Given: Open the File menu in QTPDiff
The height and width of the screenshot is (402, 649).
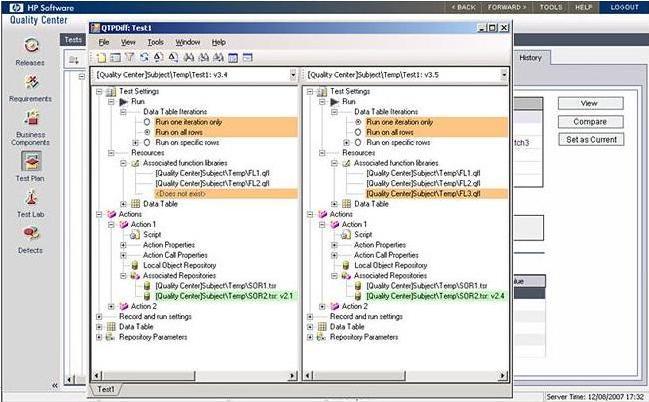Looking at the screenshot, I should tap(104, 42).
